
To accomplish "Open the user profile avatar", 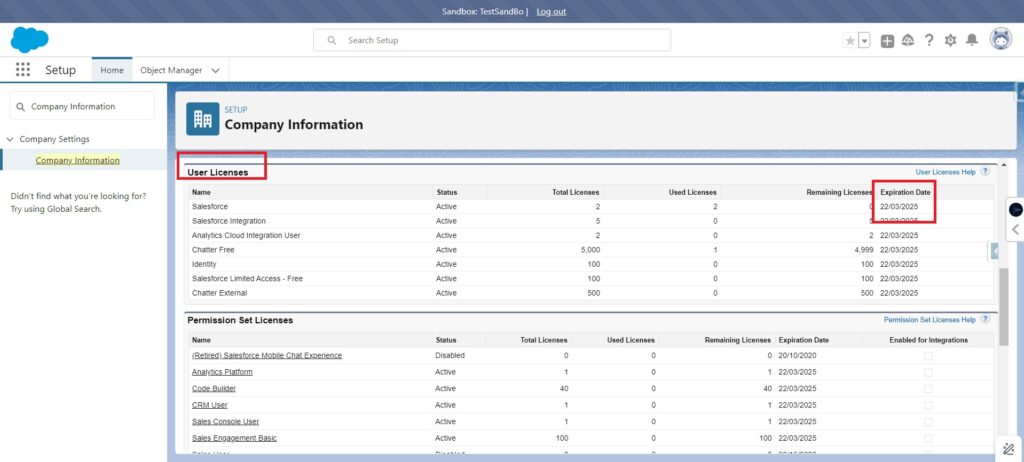I will click(x=1000, y=39).
